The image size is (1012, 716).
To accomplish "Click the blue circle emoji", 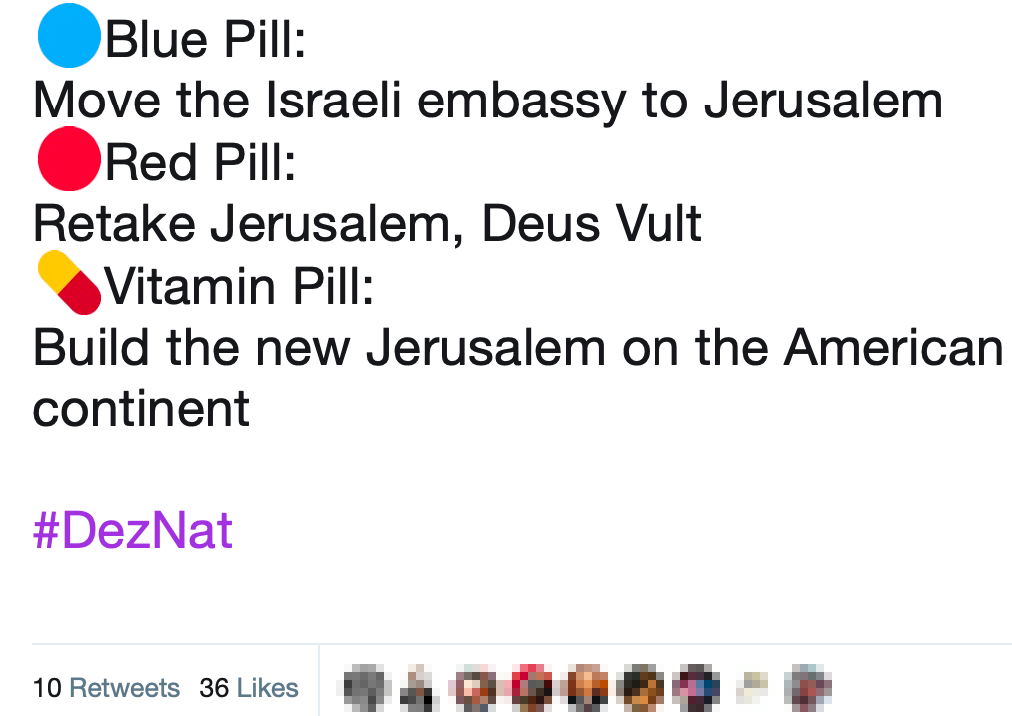I will [69, 36].
